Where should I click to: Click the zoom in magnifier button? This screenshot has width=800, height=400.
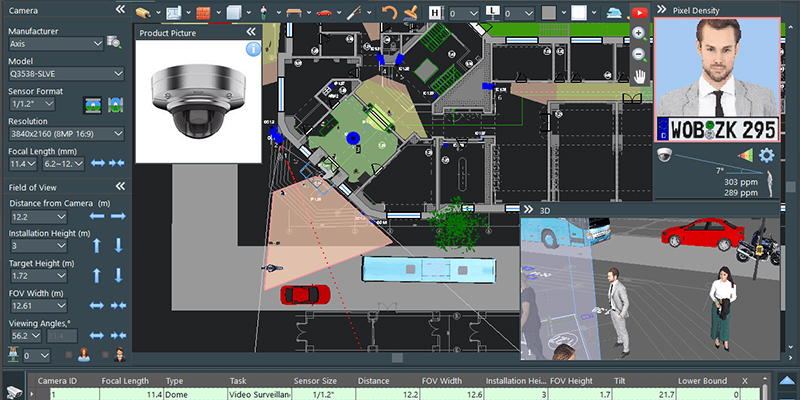(638, 32)
